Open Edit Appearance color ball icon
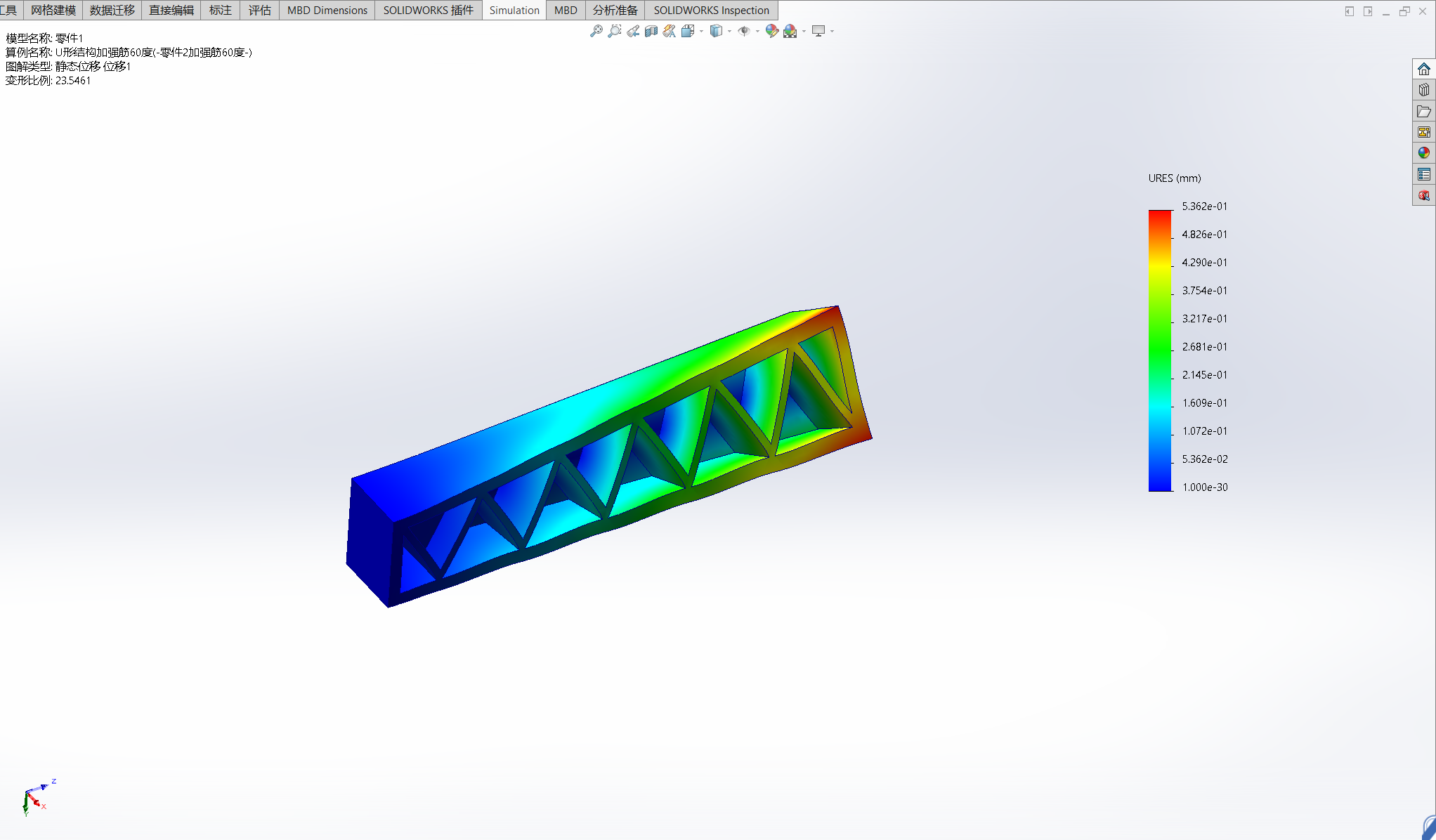The height and width of the screenshot is (840, 1436). click(771, 31)
